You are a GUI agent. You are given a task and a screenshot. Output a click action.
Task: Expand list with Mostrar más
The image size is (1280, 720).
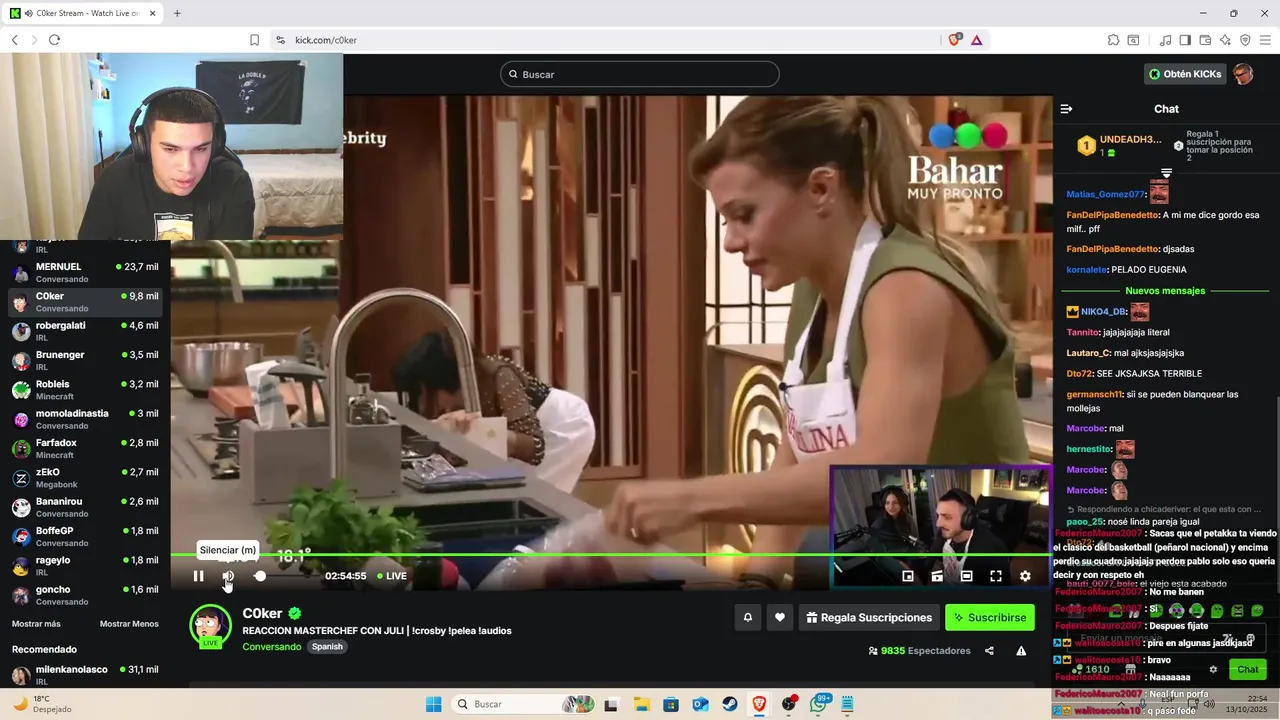click(36, 624)
